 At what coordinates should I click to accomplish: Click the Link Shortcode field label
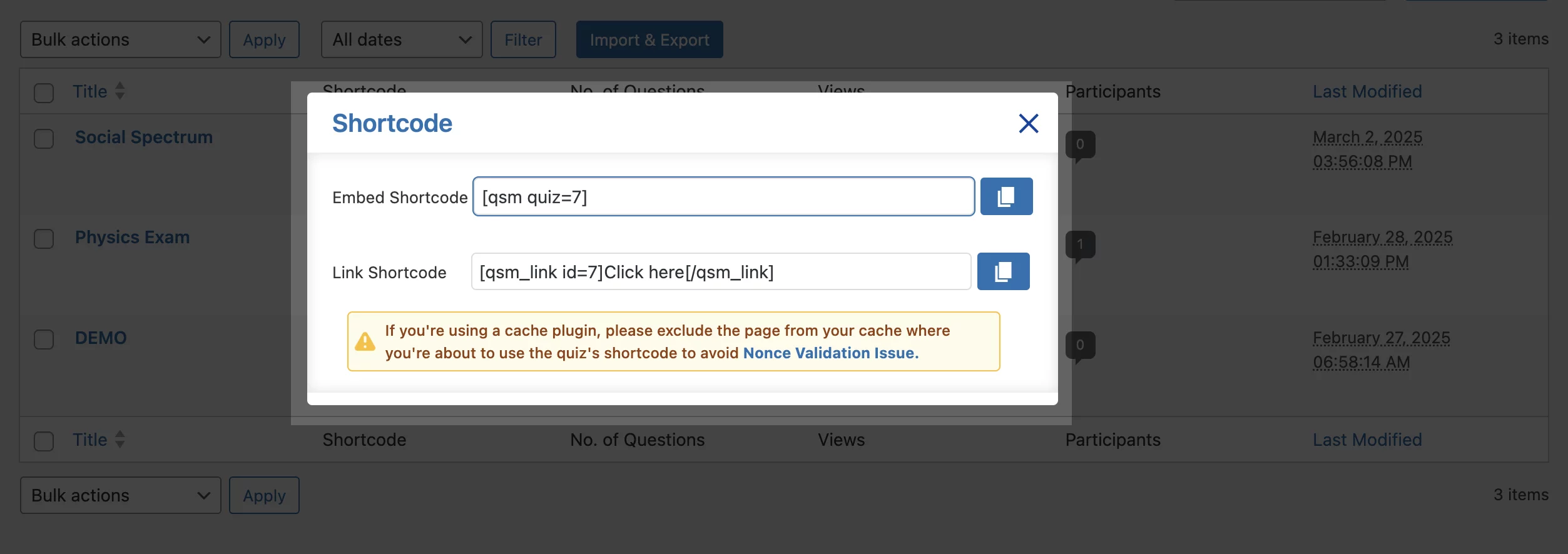point(389,273)
